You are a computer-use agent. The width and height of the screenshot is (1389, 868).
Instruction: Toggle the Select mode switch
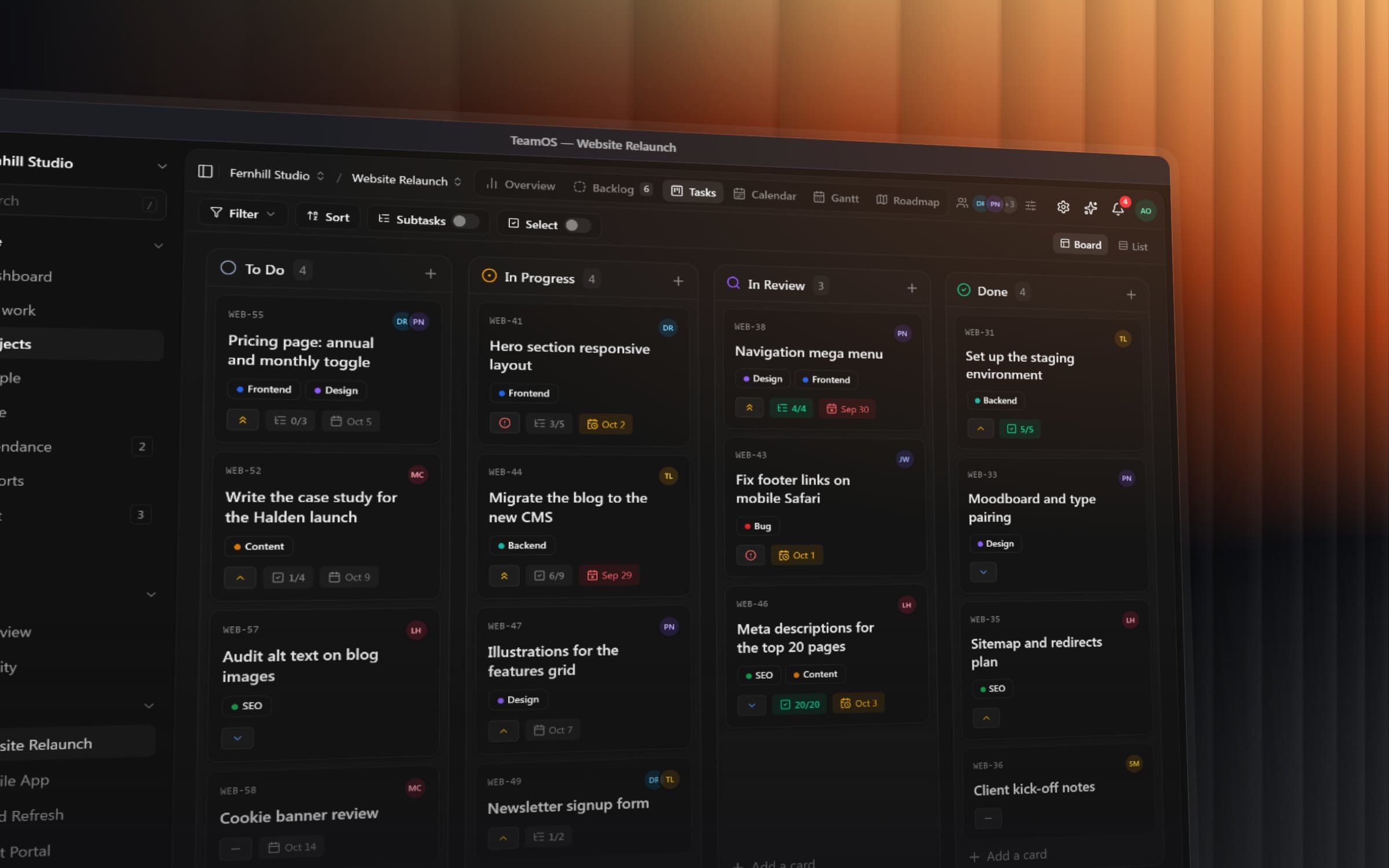(x=577, y=226)
